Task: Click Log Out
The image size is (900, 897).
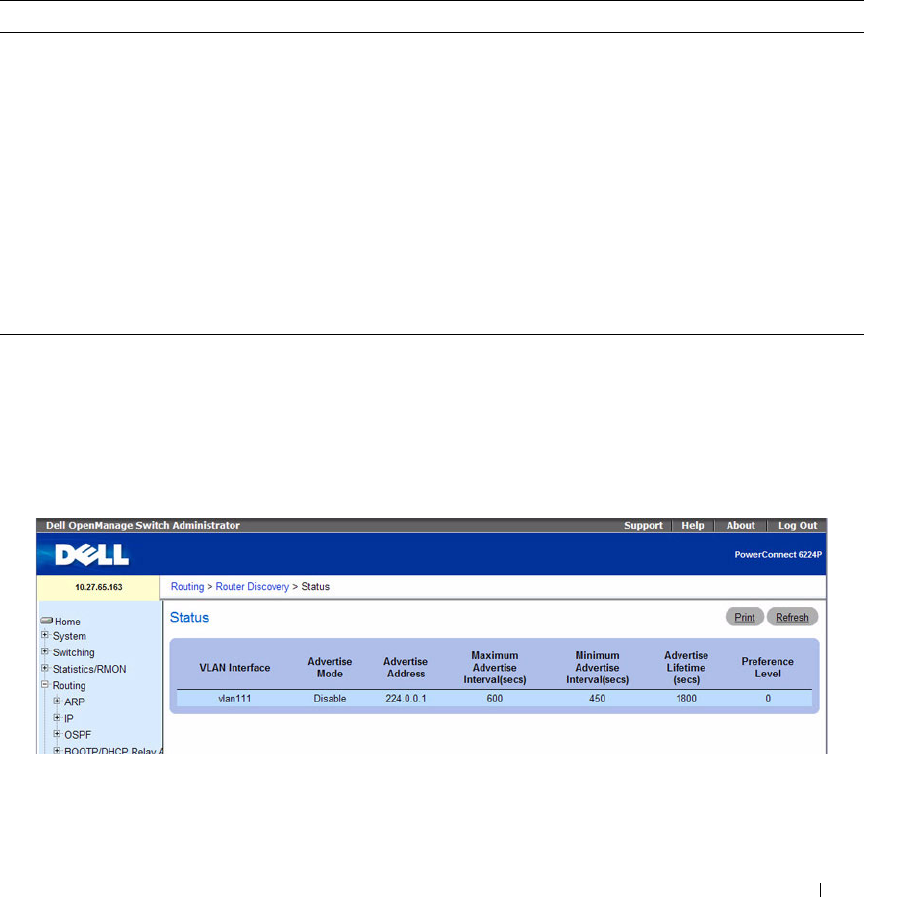Action: coord(797,526)
